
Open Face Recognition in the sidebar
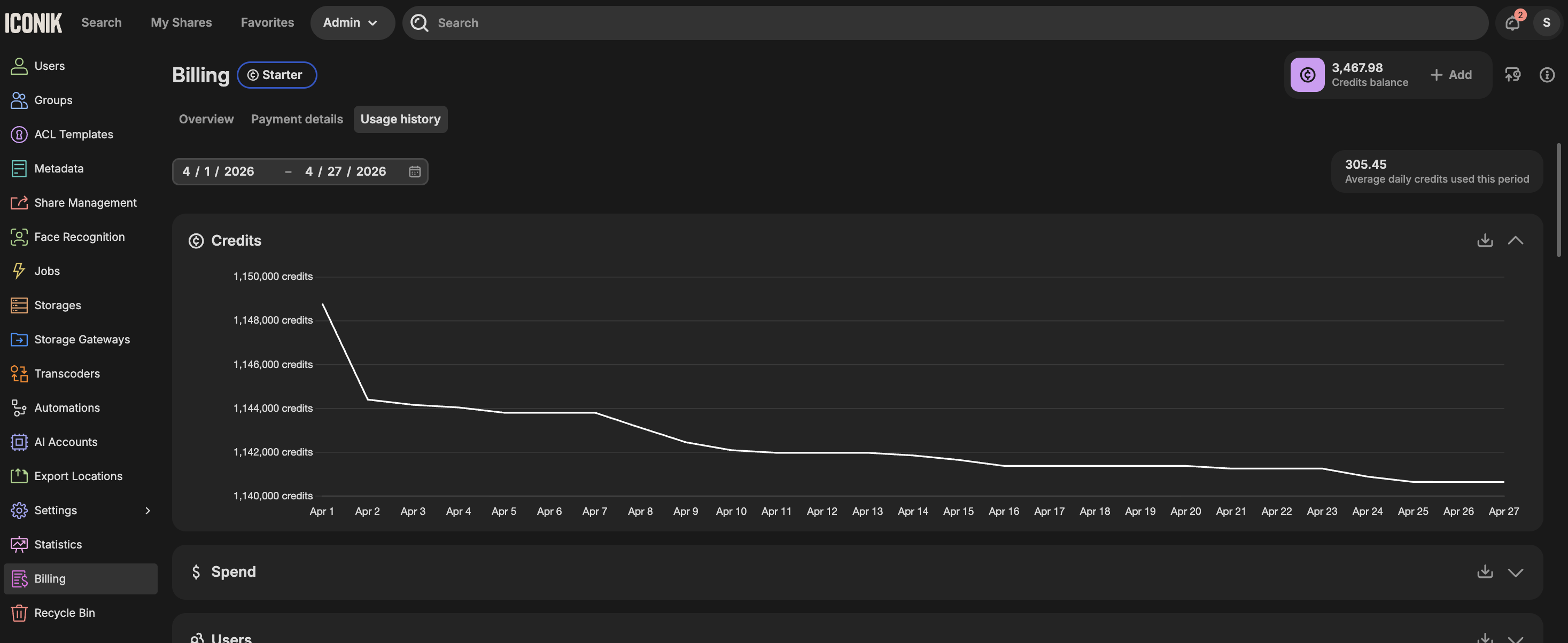(x=79, y=237)
